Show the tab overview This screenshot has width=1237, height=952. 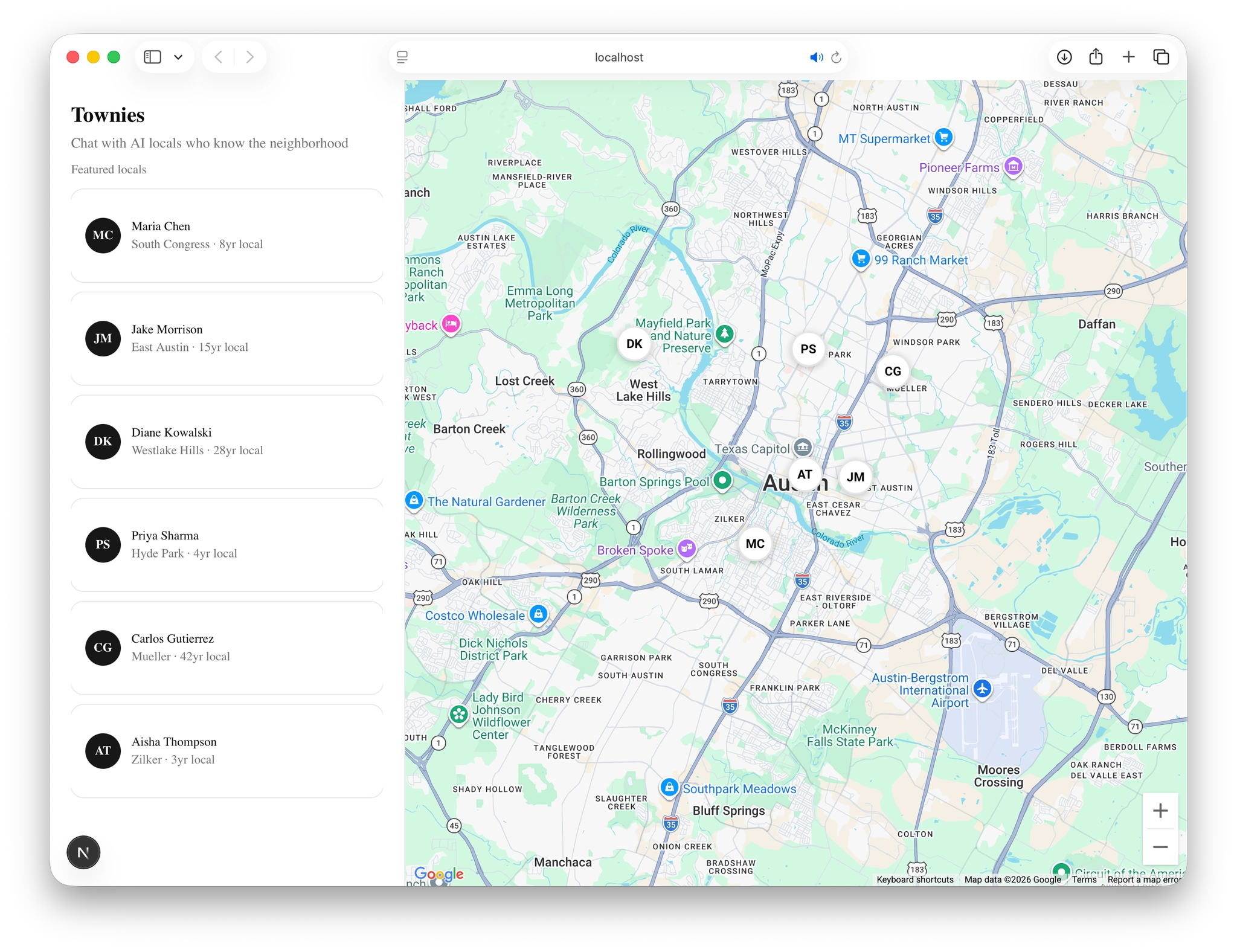coord(1161,56)
